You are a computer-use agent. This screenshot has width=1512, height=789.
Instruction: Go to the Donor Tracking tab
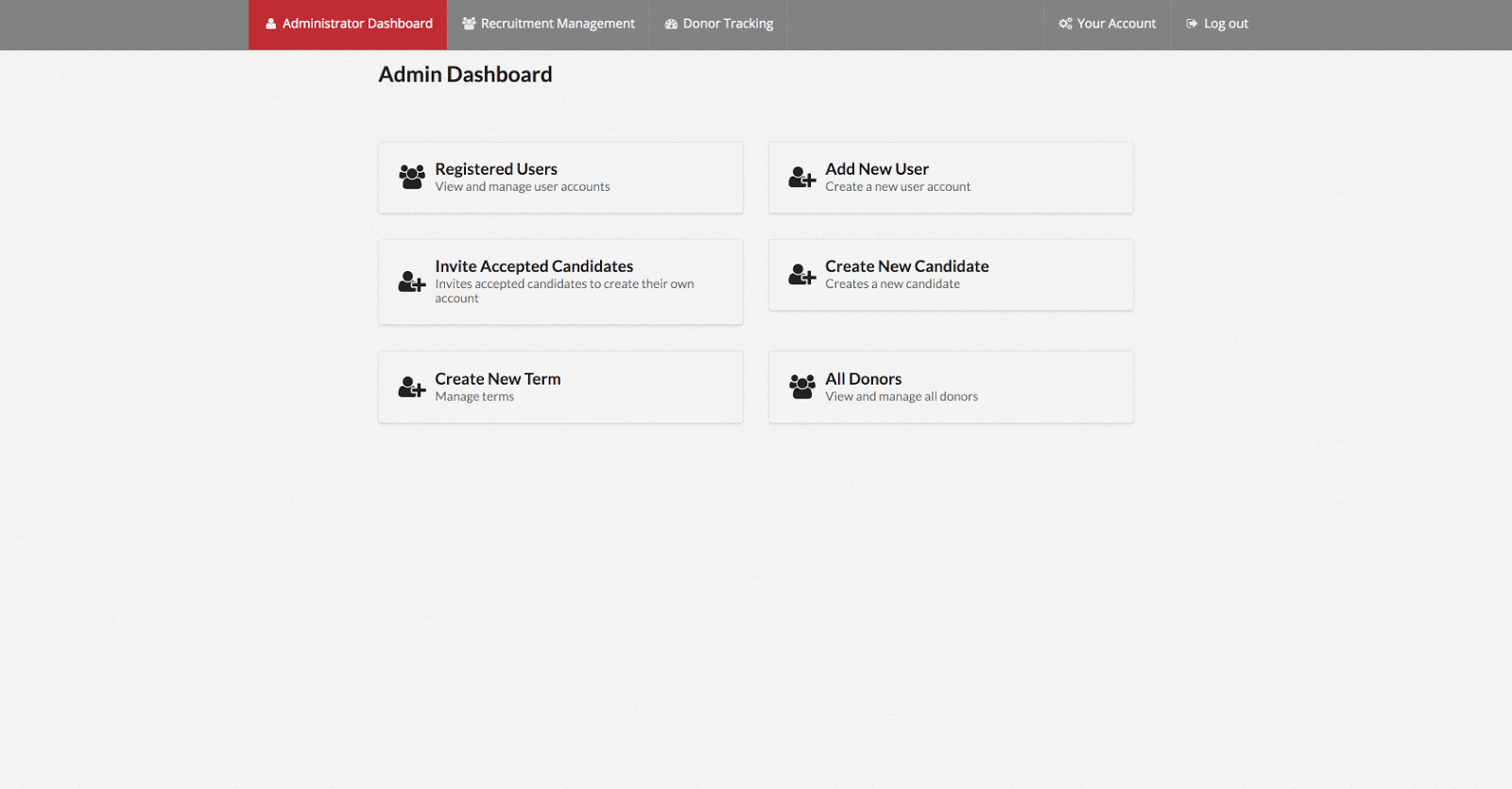(x=718, y=25)
